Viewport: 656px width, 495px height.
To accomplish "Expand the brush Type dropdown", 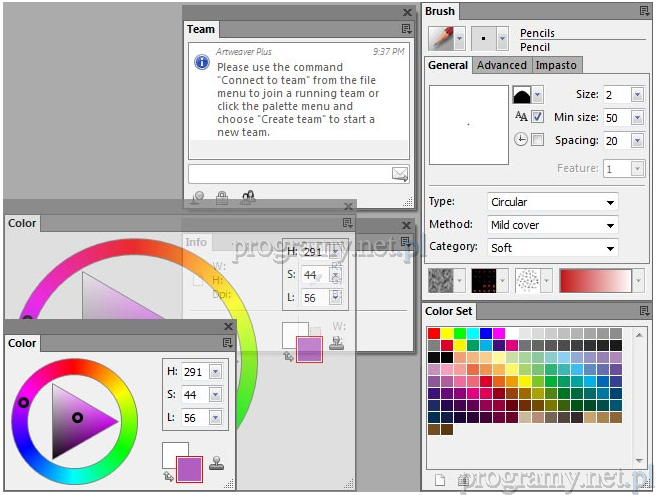I will (552, 202).
